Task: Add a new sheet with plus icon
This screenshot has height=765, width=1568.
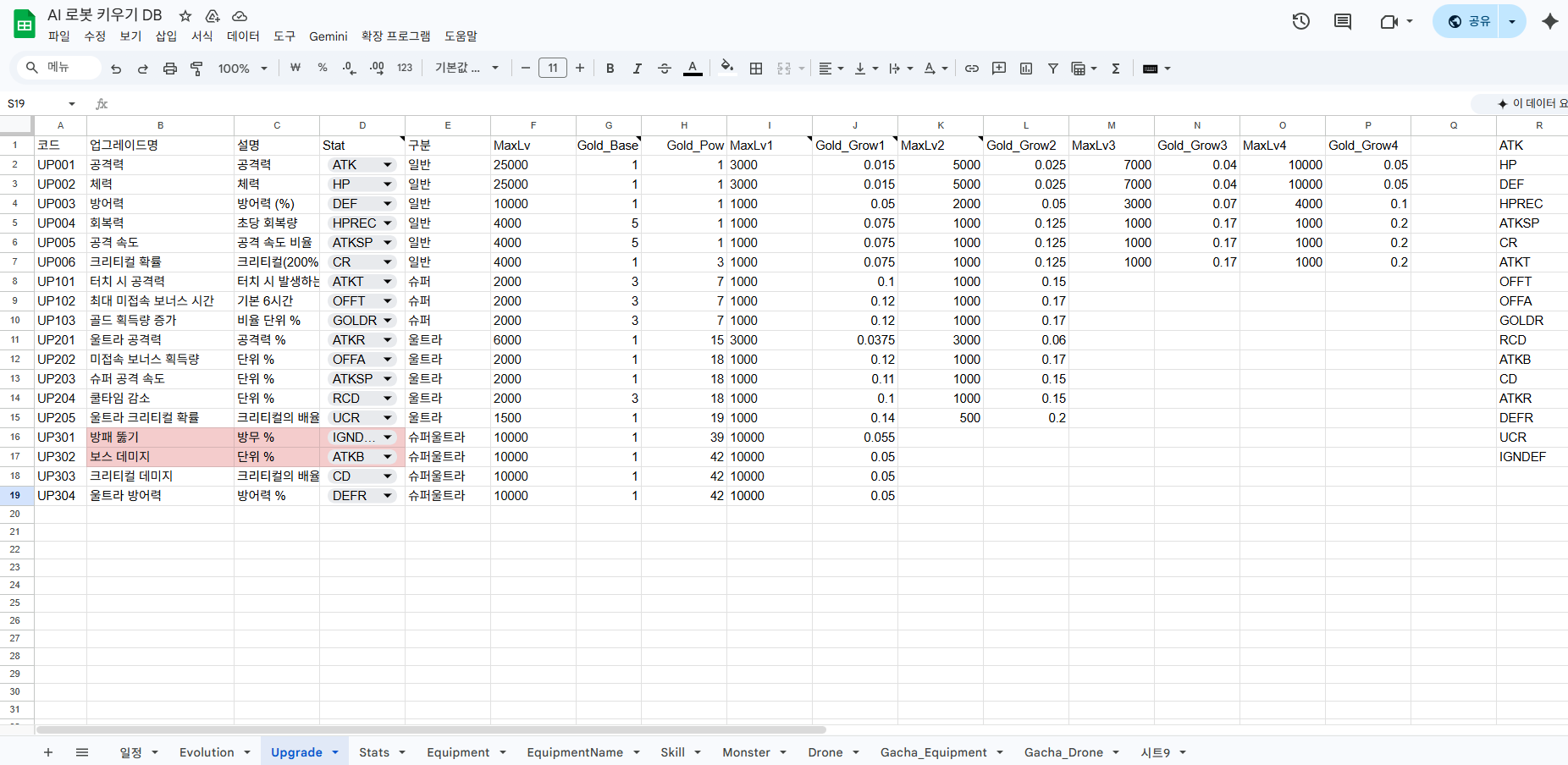Action: point(48,752)
